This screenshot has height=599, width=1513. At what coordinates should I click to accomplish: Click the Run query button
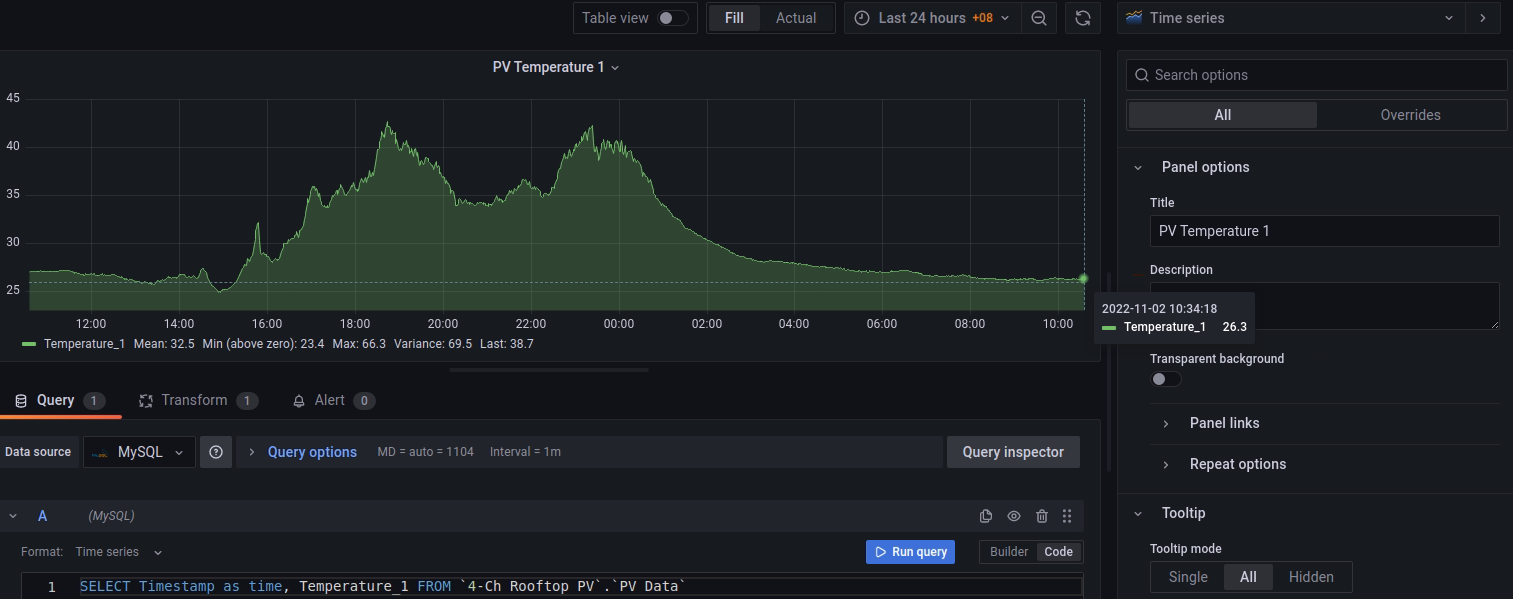pos(911,552)
